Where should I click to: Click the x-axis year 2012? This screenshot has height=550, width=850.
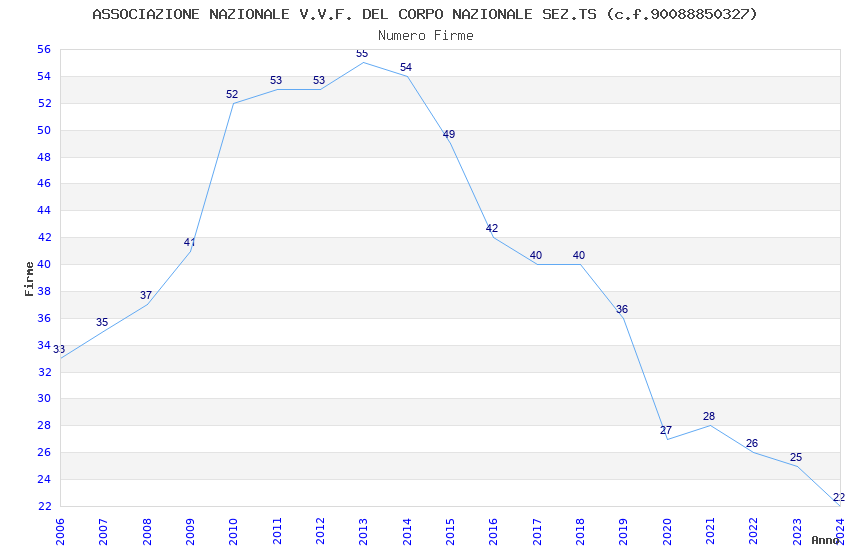320,532
